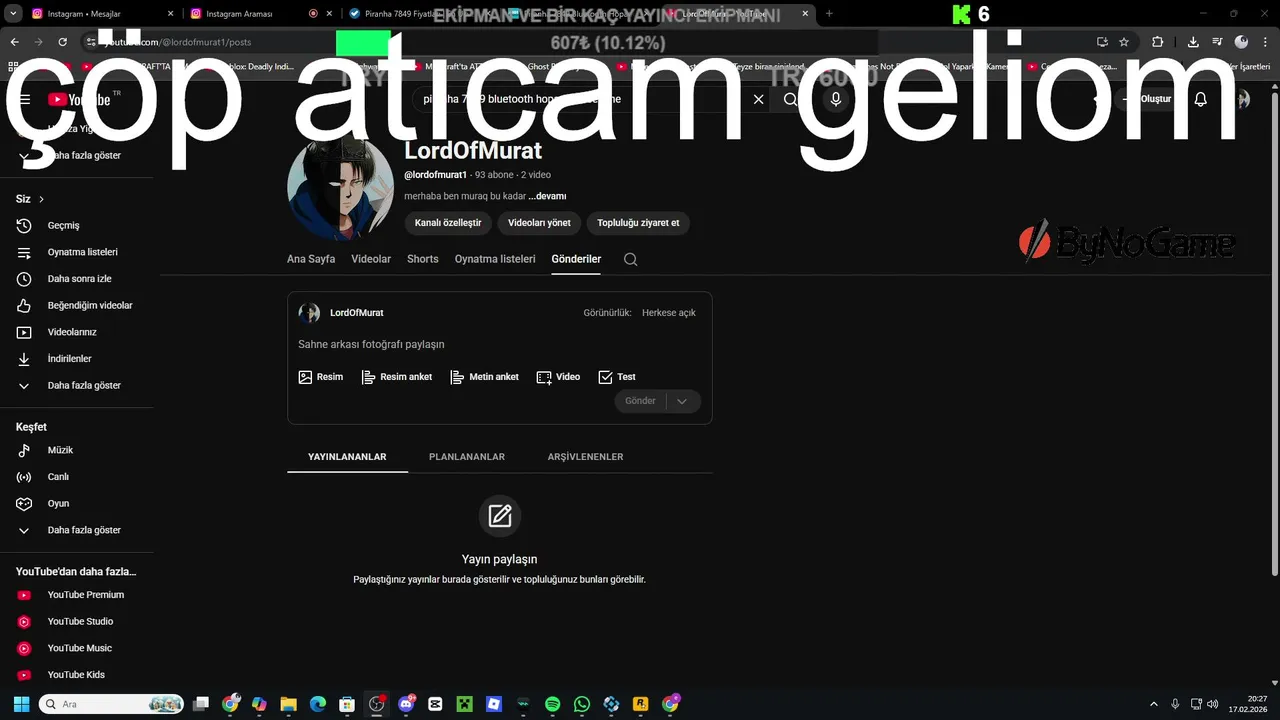Screen dimensions: 1280x720
Task: Open Discord from the taskbar
Action: point(406,704)
